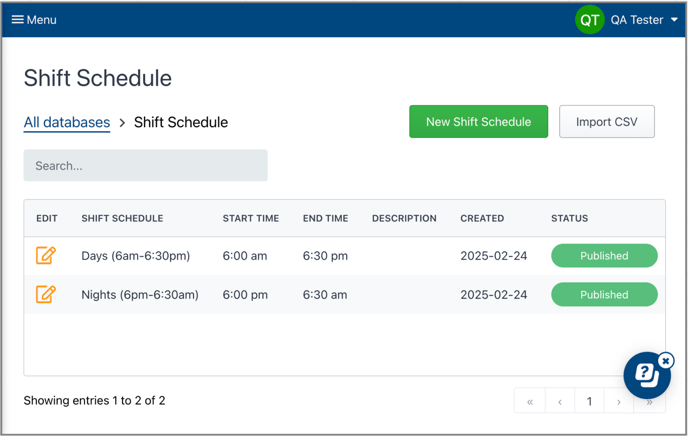The width and height of the screenshot is (688, 436).
Task: Follow the All databases breadcrumb link
Action: tap(67, 122)
